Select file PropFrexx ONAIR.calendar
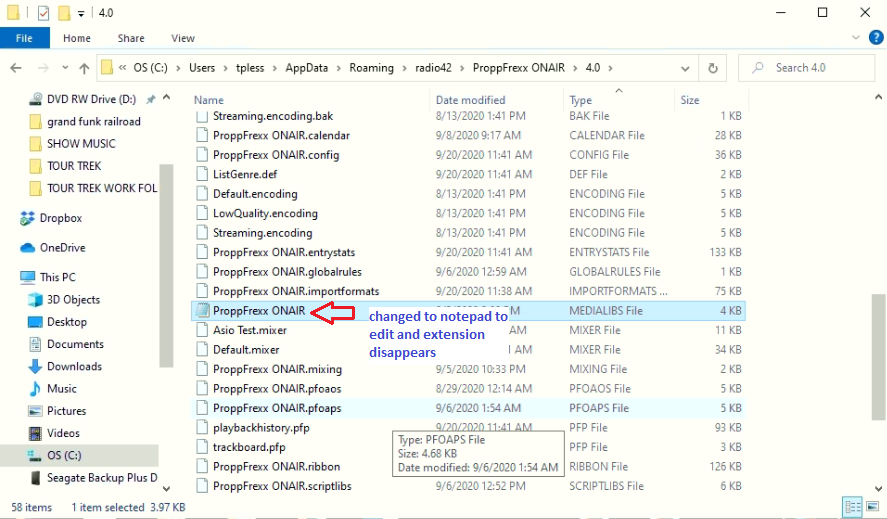The height and width of the screenshot is (519, 887). point(281,136)
